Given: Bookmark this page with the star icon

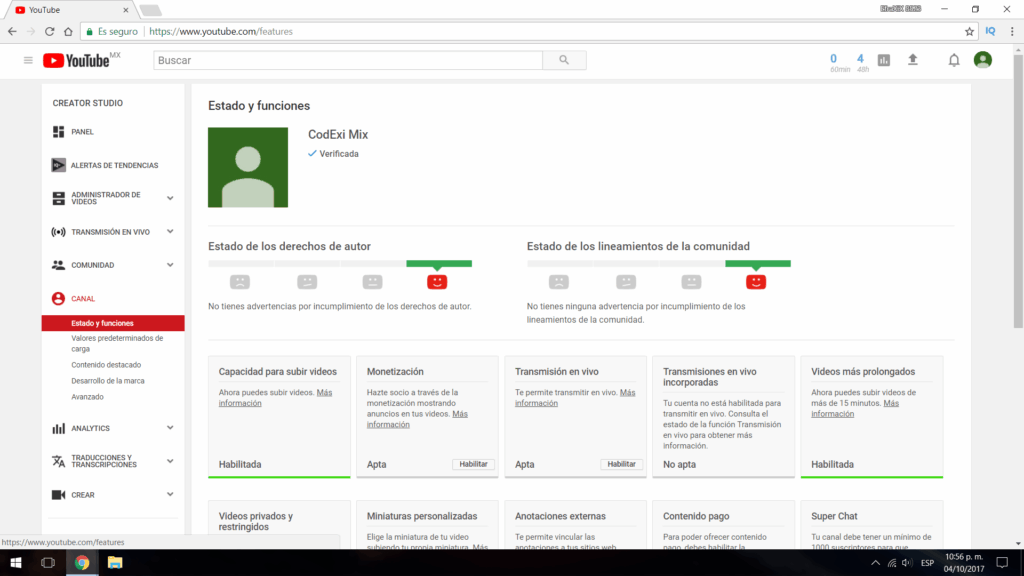Looking at the screenshot, I should pos(969,31).
